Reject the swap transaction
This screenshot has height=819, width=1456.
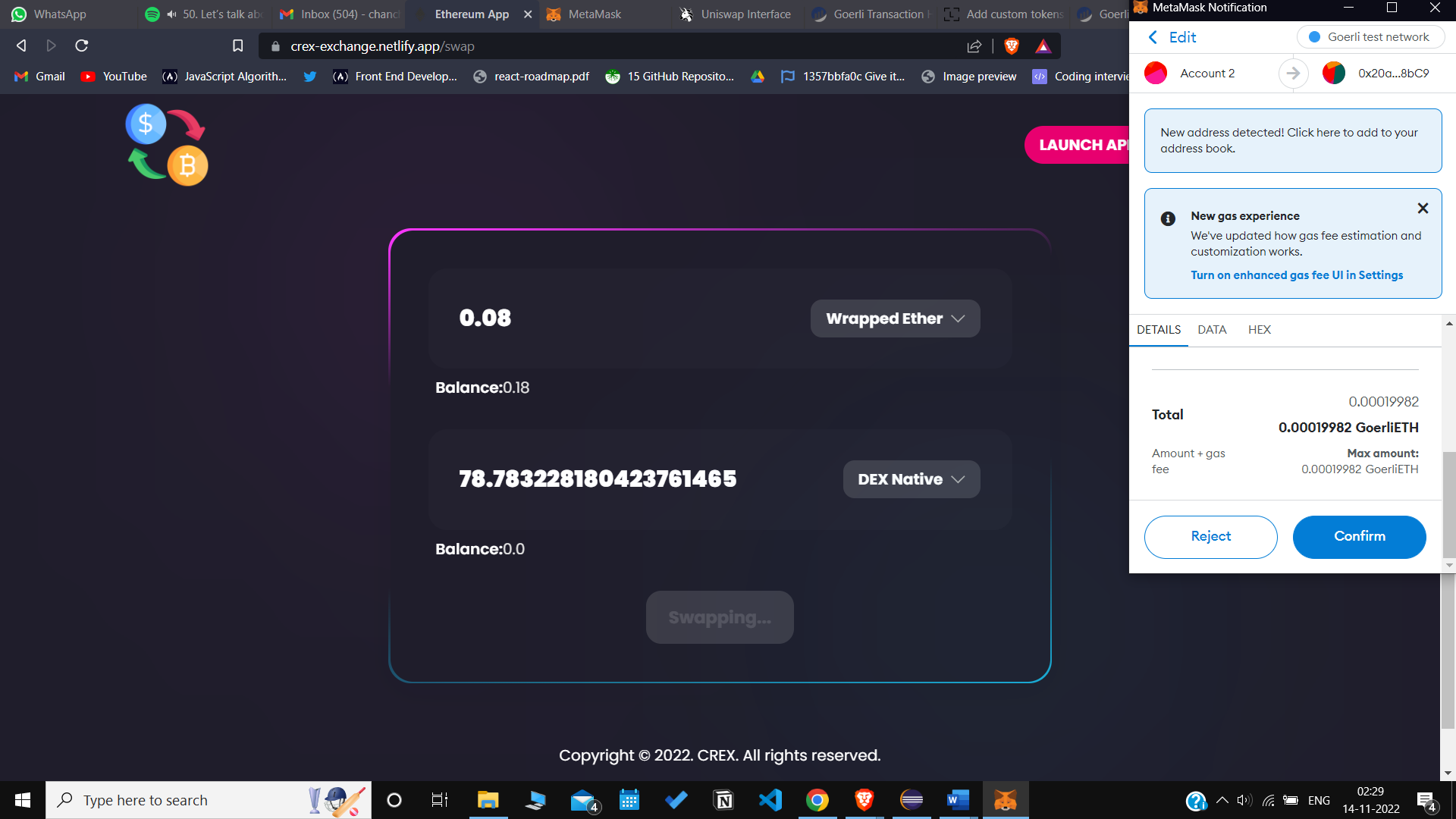1210,536
